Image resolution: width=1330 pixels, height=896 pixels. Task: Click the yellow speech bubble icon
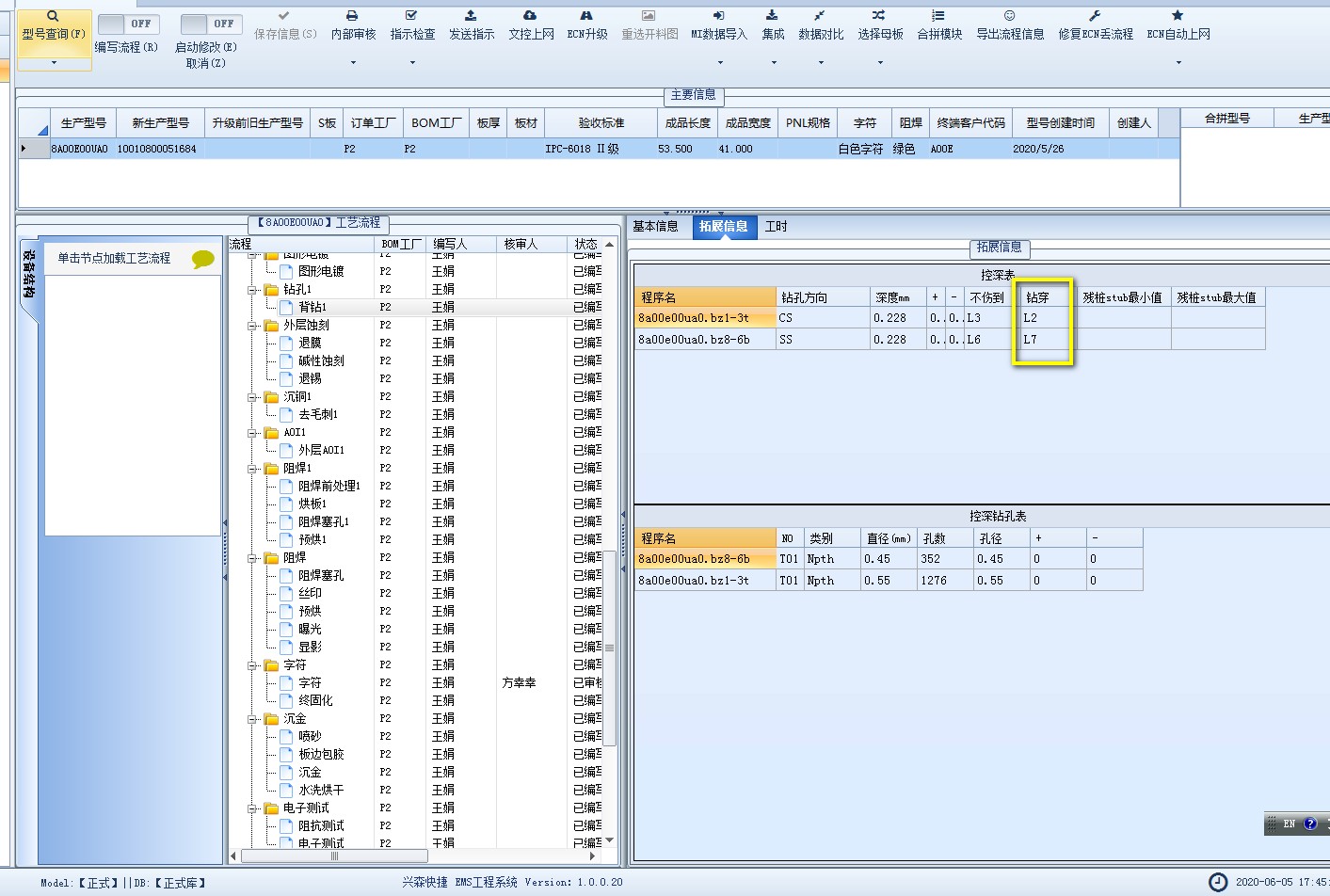tap(202, 259)
